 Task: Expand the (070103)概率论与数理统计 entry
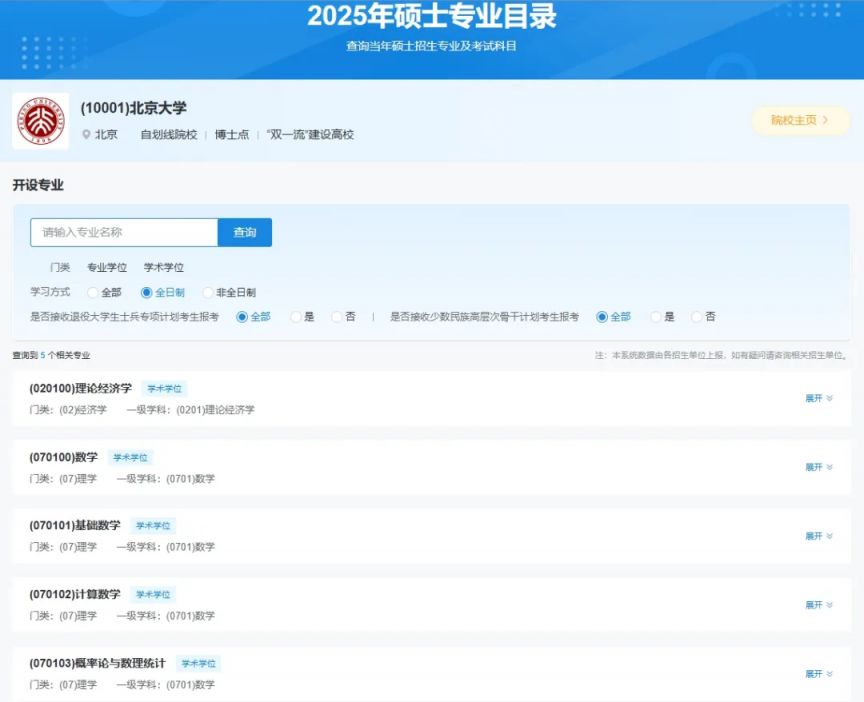819,674
